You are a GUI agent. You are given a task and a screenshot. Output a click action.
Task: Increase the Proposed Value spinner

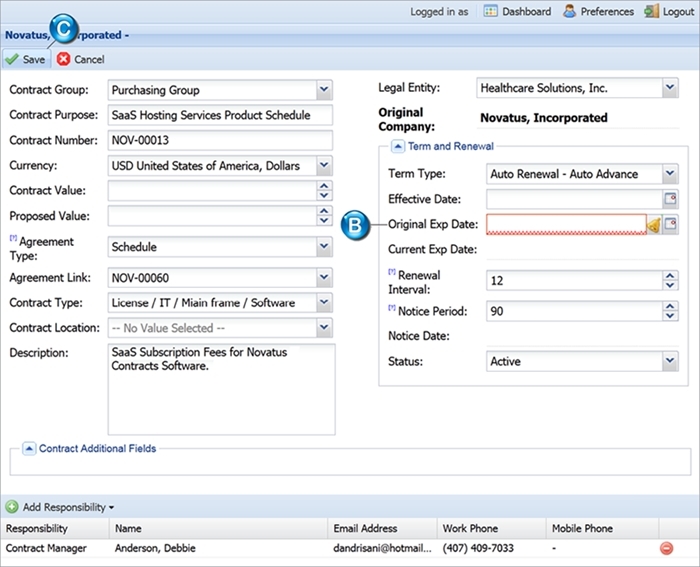pos(324,211)
